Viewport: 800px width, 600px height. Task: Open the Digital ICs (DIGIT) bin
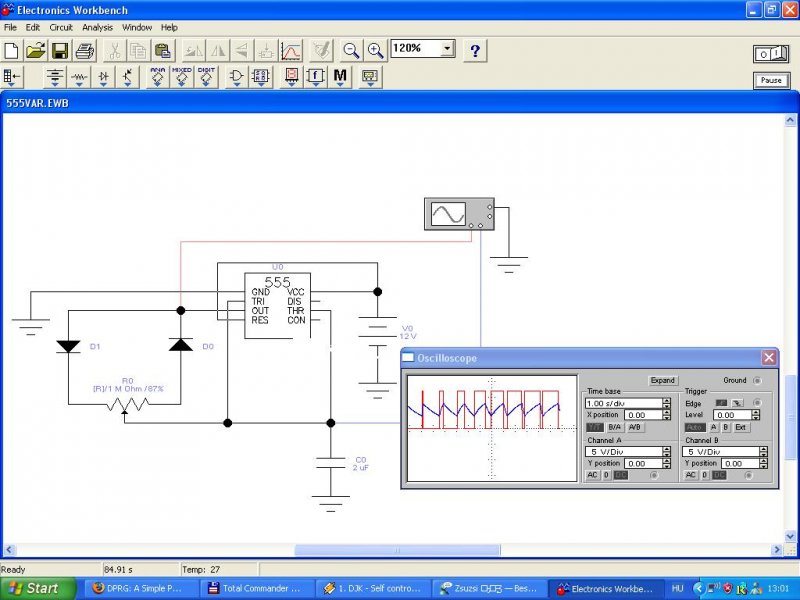point(207,77)
